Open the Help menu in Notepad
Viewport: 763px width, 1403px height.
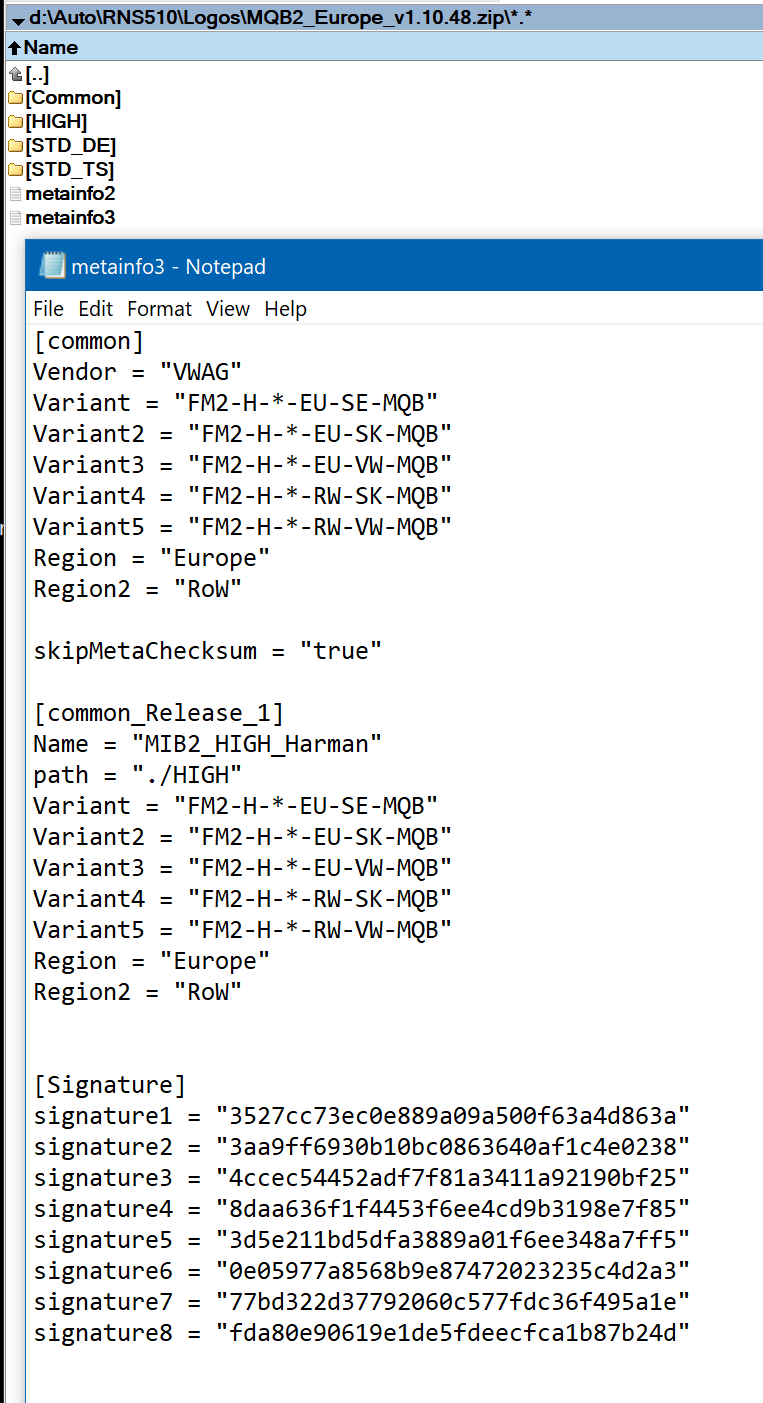coord(285,309)
